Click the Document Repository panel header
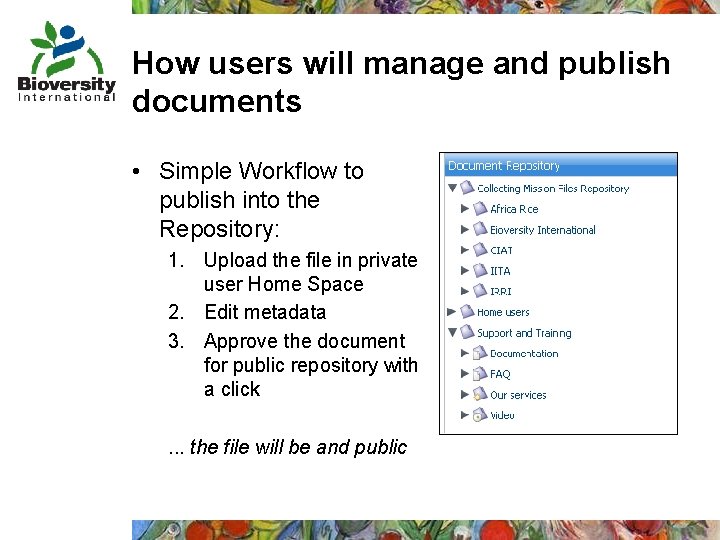This screenshot has height=540, width=720. pyautogui.click(x=561, y=165)
